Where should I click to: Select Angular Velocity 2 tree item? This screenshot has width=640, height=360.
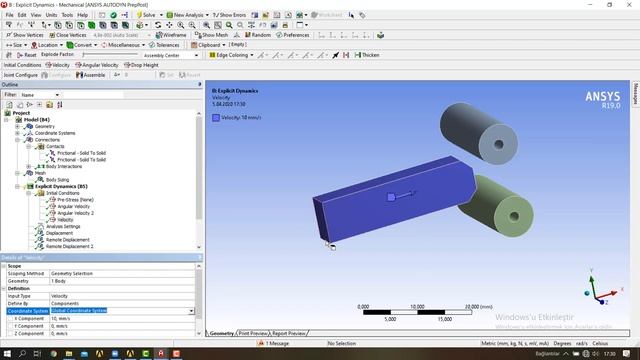[x=75, y=213]
